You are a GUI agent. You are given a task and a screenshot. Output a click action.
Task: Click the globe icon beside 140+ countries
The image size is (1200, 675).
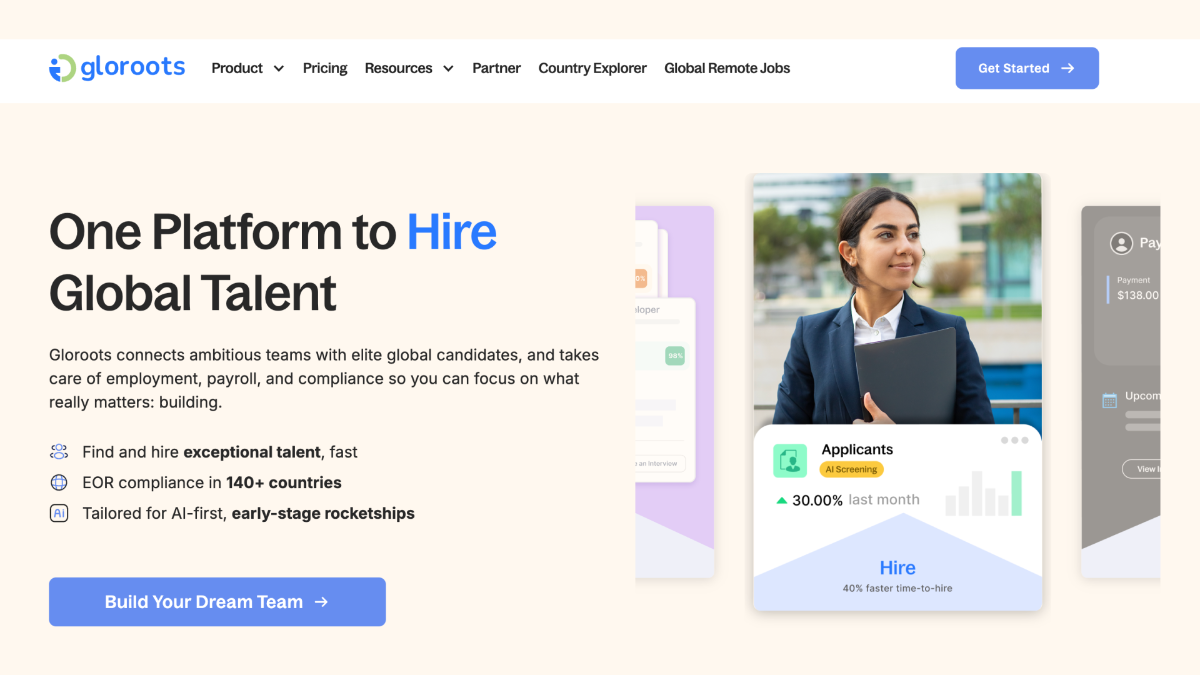coord(59,483)
